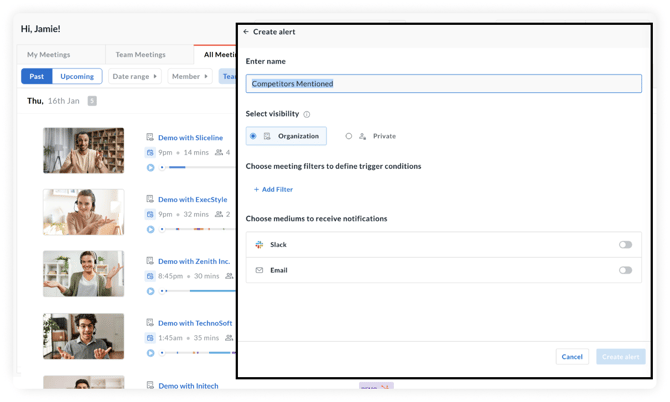Click the document icon beside Demo with TechnoSoft
The height and width of the screenshot is (402, 670).
[150, 323]
